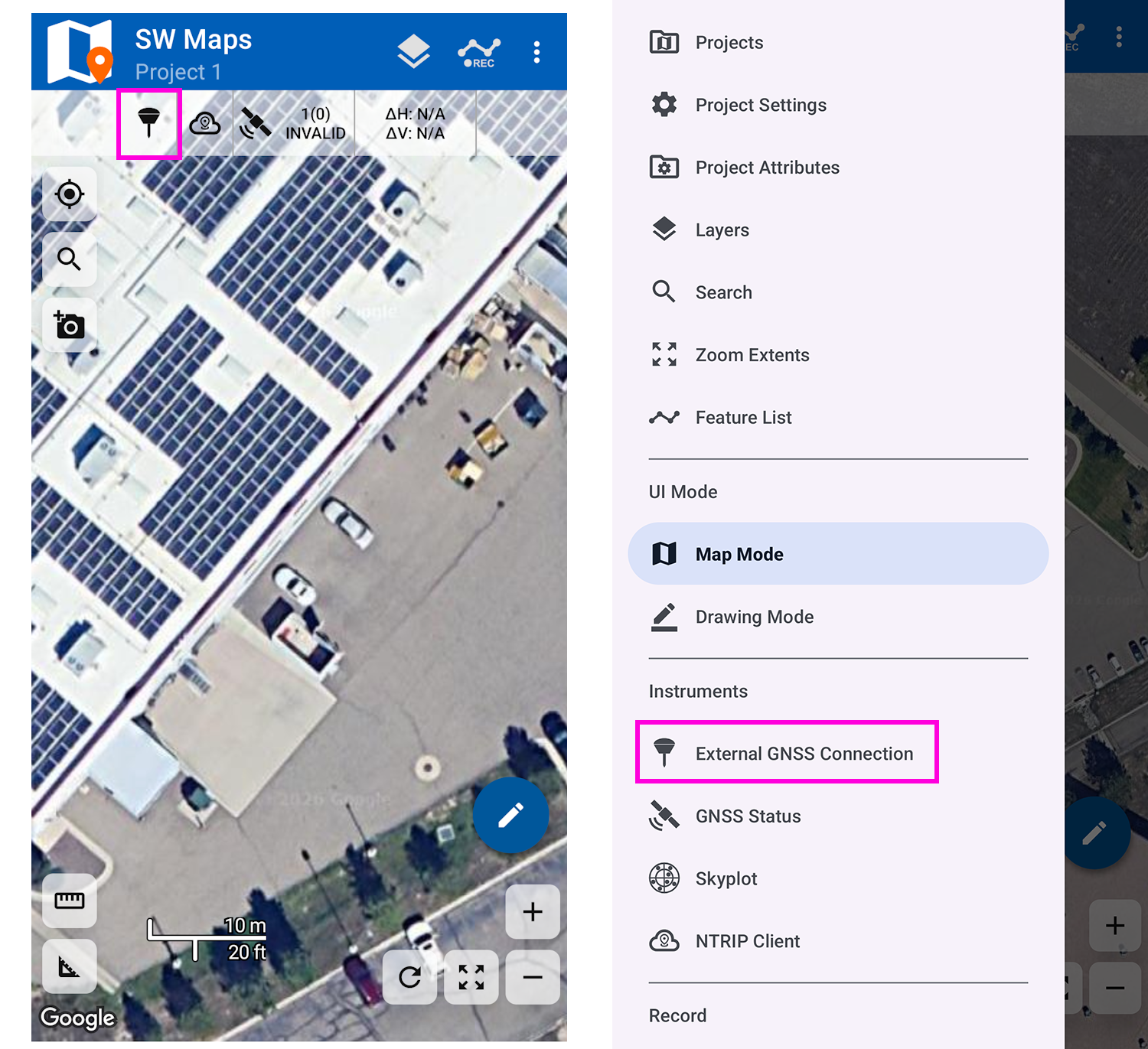Tap the satellite count 1(0) INVALID readout

(315, 123)
